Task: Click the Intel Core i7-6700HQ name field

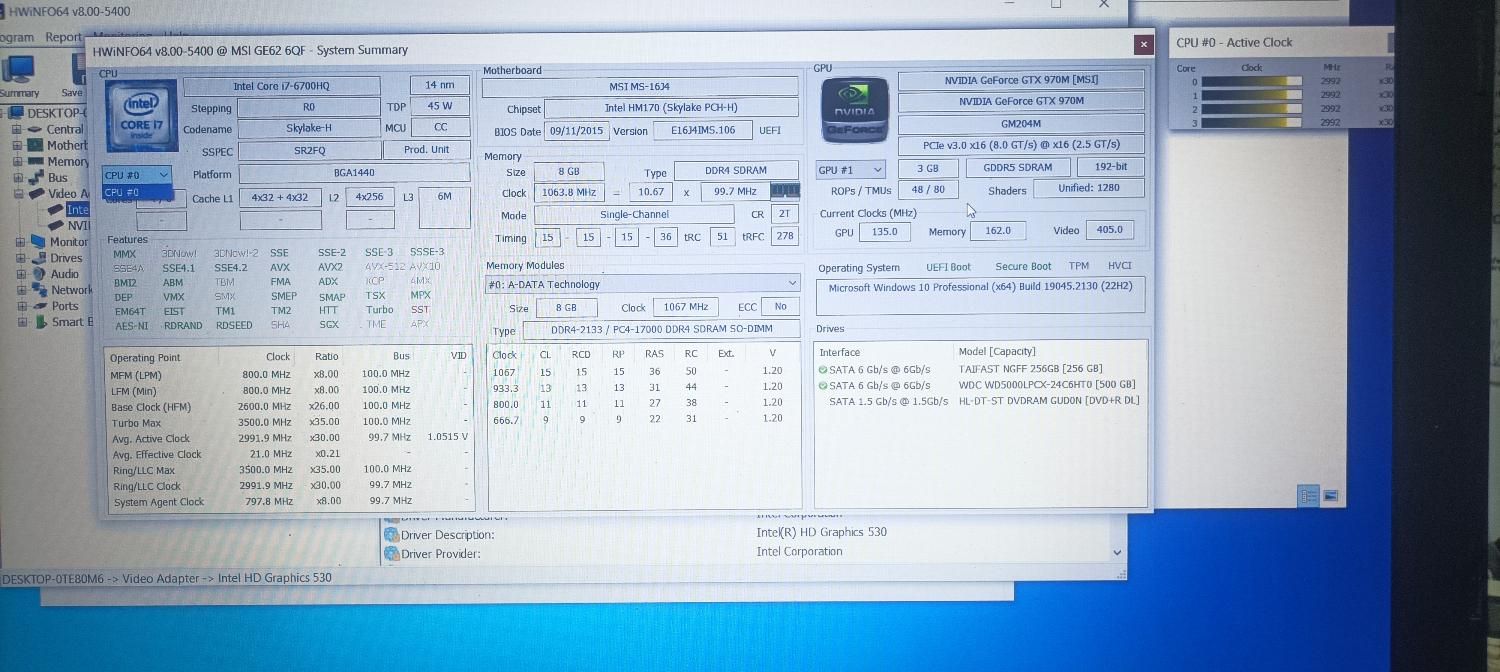Action: [281, 86]
